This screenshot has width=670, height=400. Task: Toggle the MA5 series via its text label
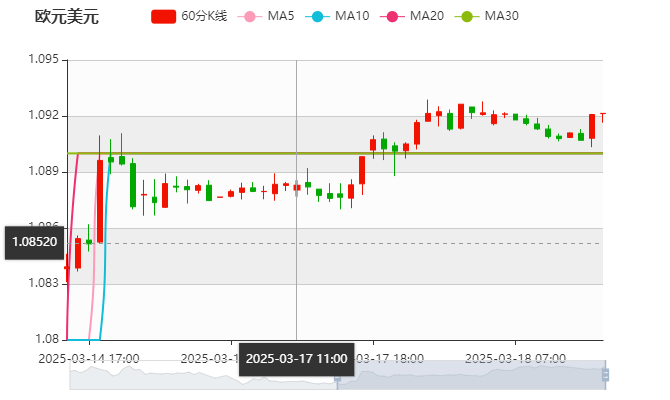pyautogui.click(x=281, y=16)
